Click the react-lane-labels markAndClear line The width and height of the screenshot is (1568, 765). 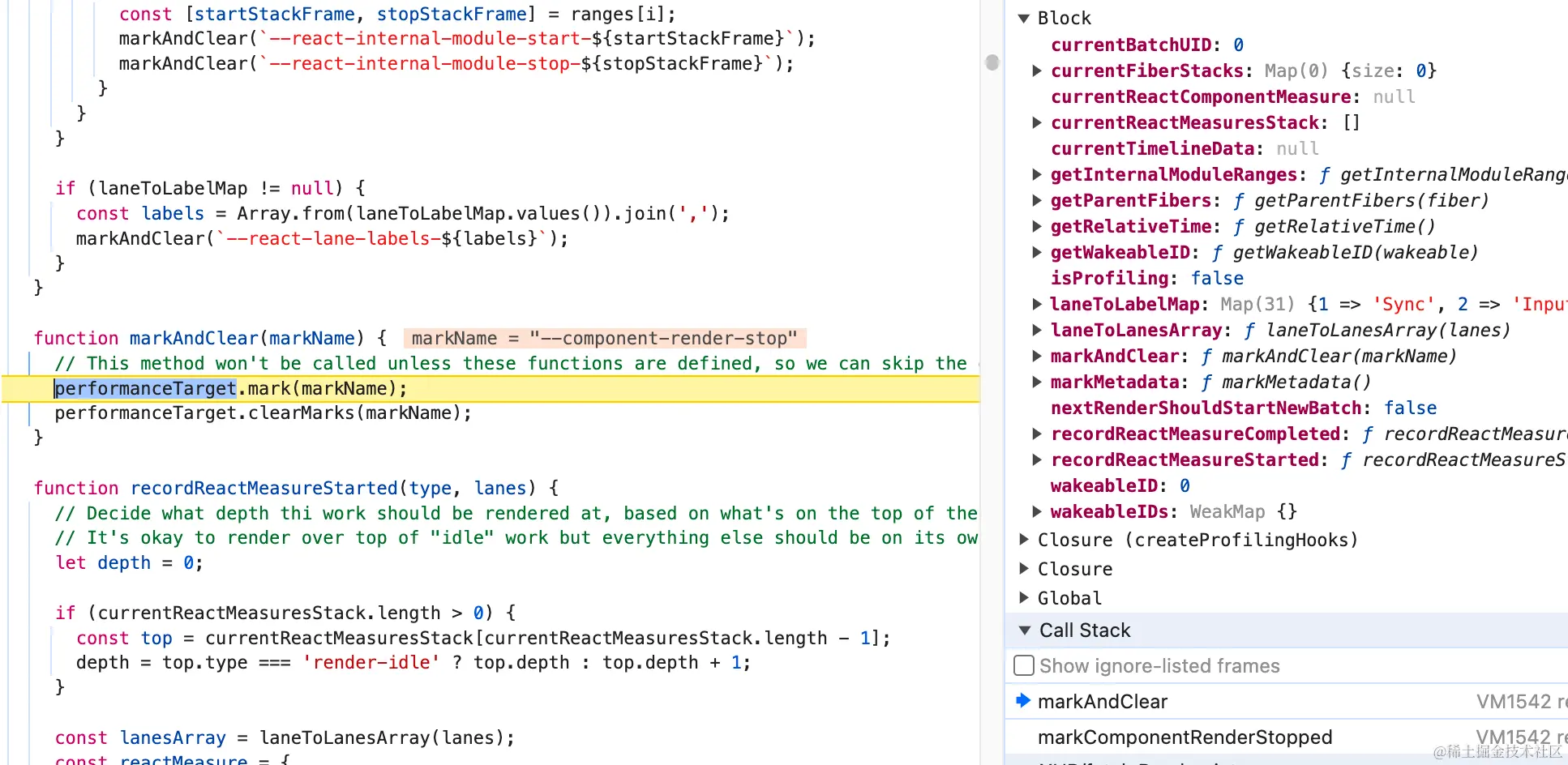pos(322,238)
